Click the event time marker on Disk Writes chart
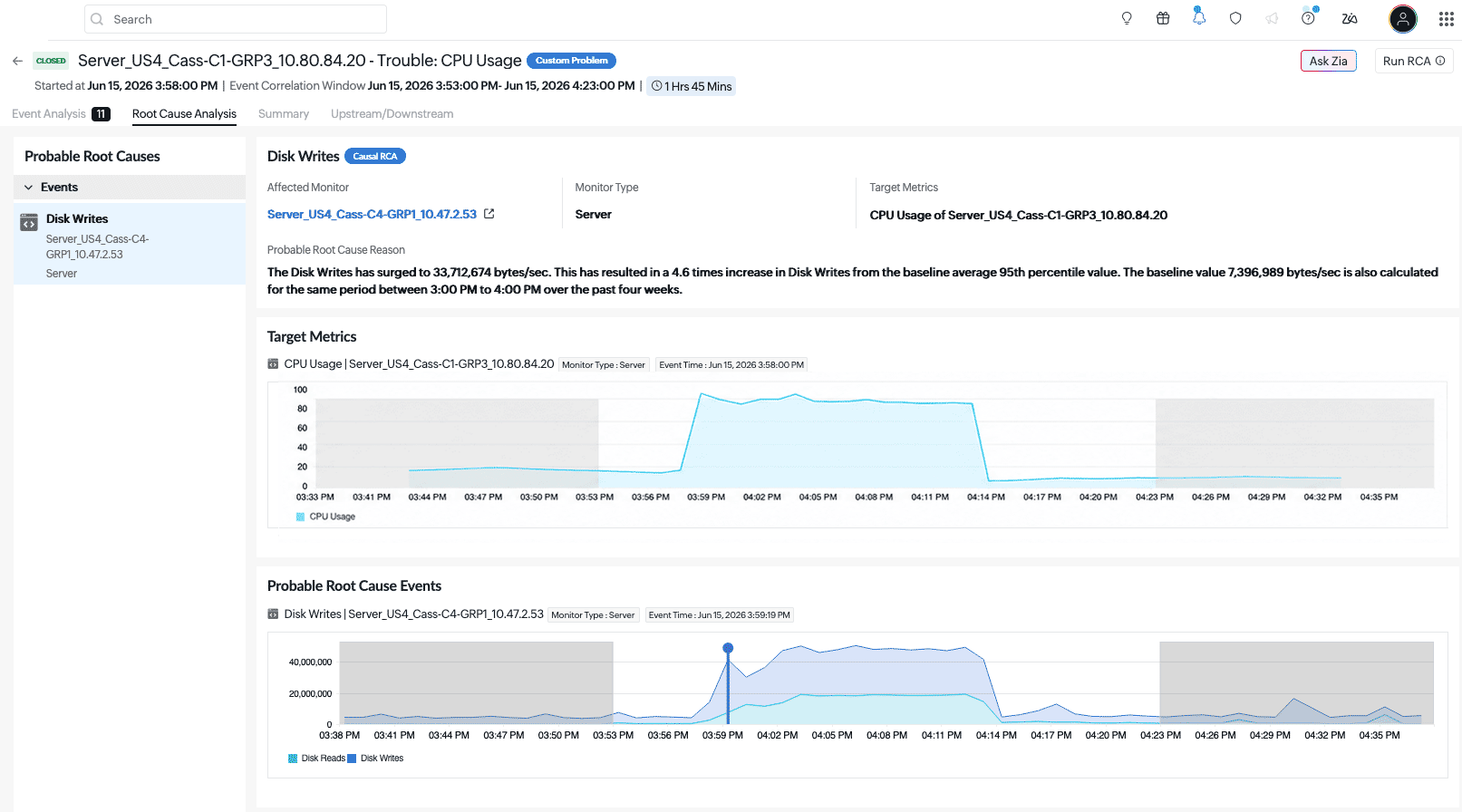Image resolution: width=1462 pixels, height=812 pixels. click(728, 648)
